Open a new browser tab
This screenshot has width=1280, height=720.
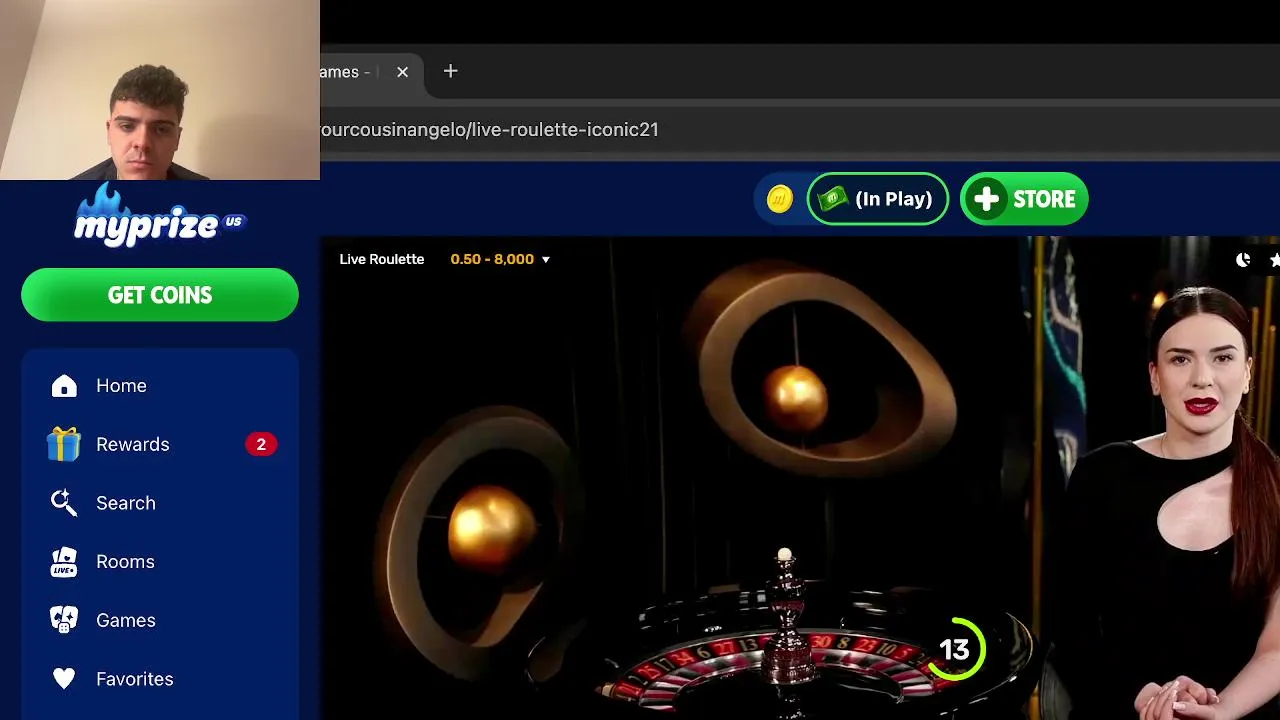(450, 71)
